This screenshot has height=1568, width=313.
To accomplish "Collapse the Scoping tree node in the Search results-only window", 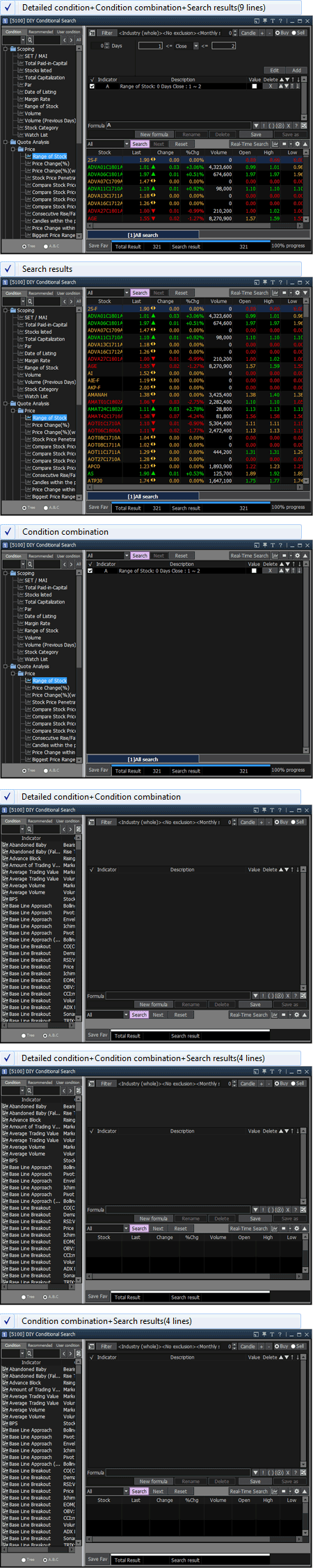I will click(6, 310).
